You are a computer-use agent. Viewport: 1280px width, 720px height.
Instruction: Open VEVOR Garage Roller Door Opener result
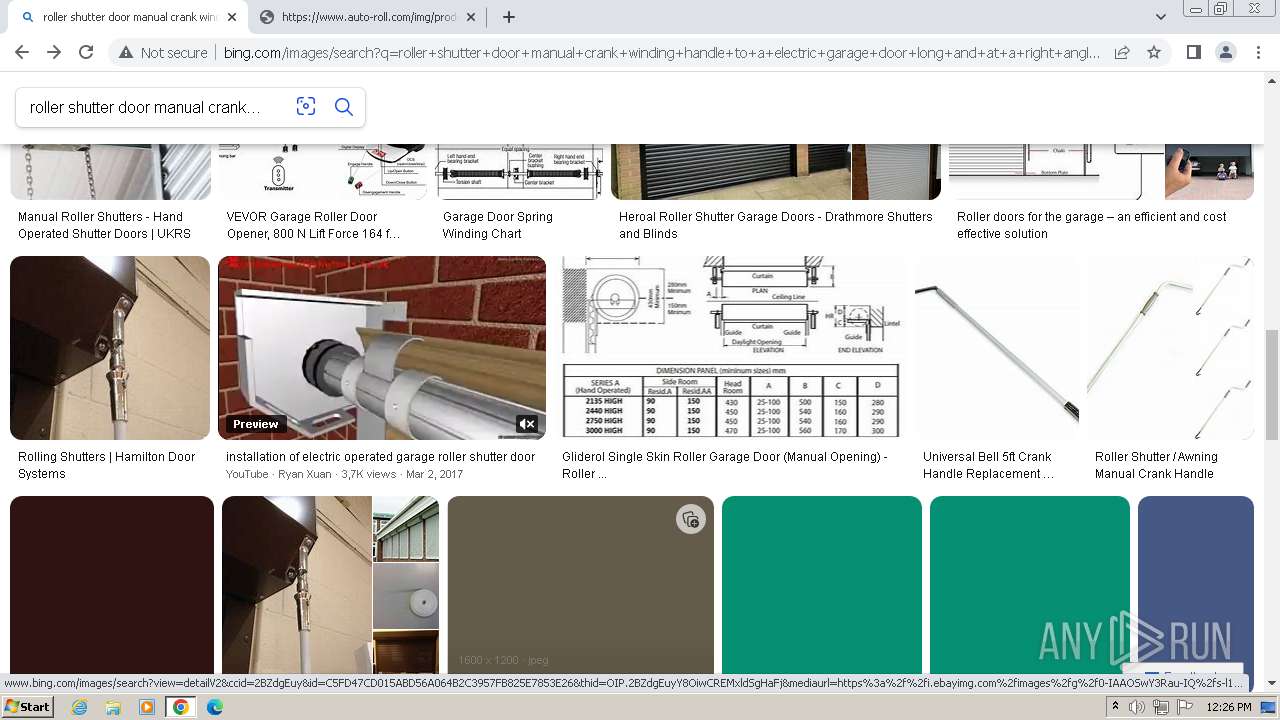pos(313,225)
